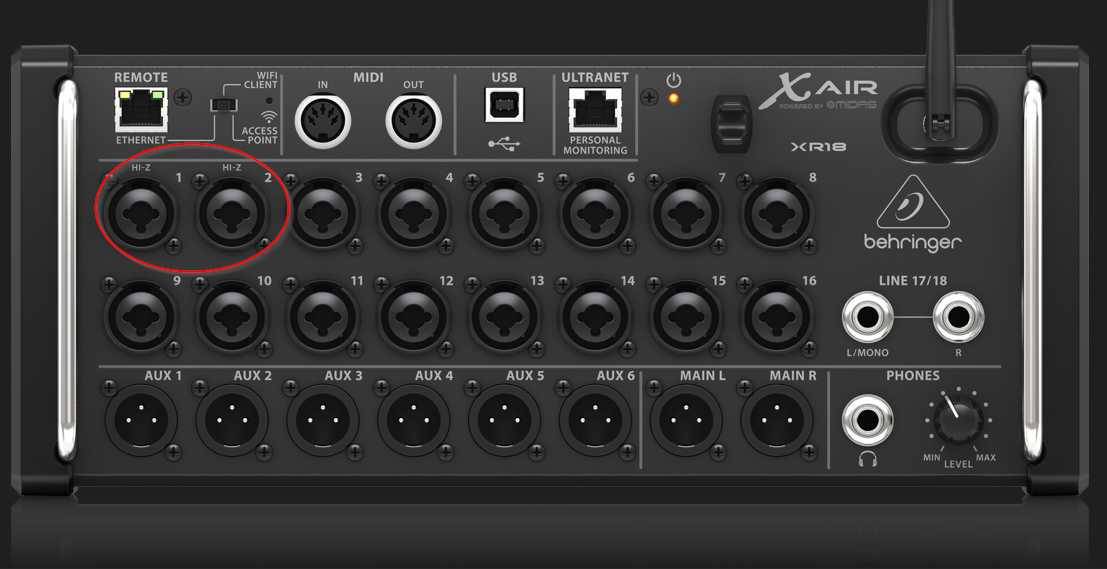Click the Ethernet REMOTE port
This screenshot has height=569, width=1107.
pos(140,109)
